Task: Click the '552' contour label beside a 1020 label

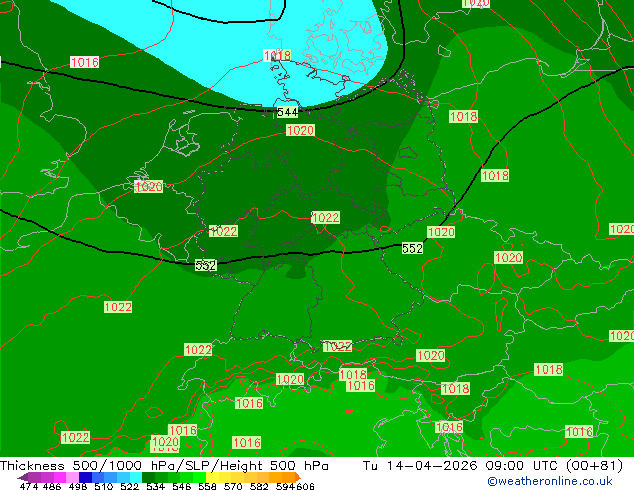Action: (x=412, y=248)
